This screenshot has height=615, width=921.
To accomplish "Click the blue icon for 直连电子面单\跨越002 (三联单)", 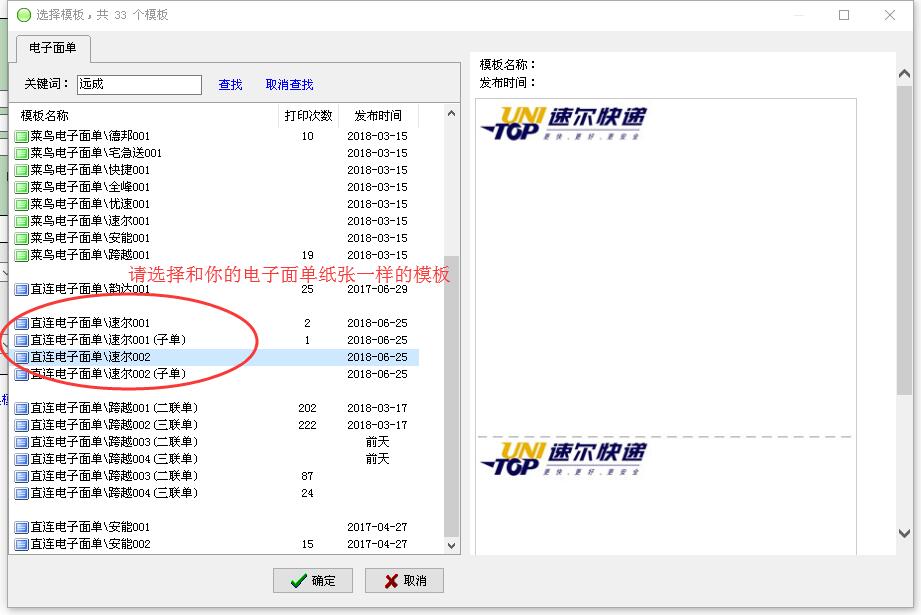I will click(x=22, y=425).
